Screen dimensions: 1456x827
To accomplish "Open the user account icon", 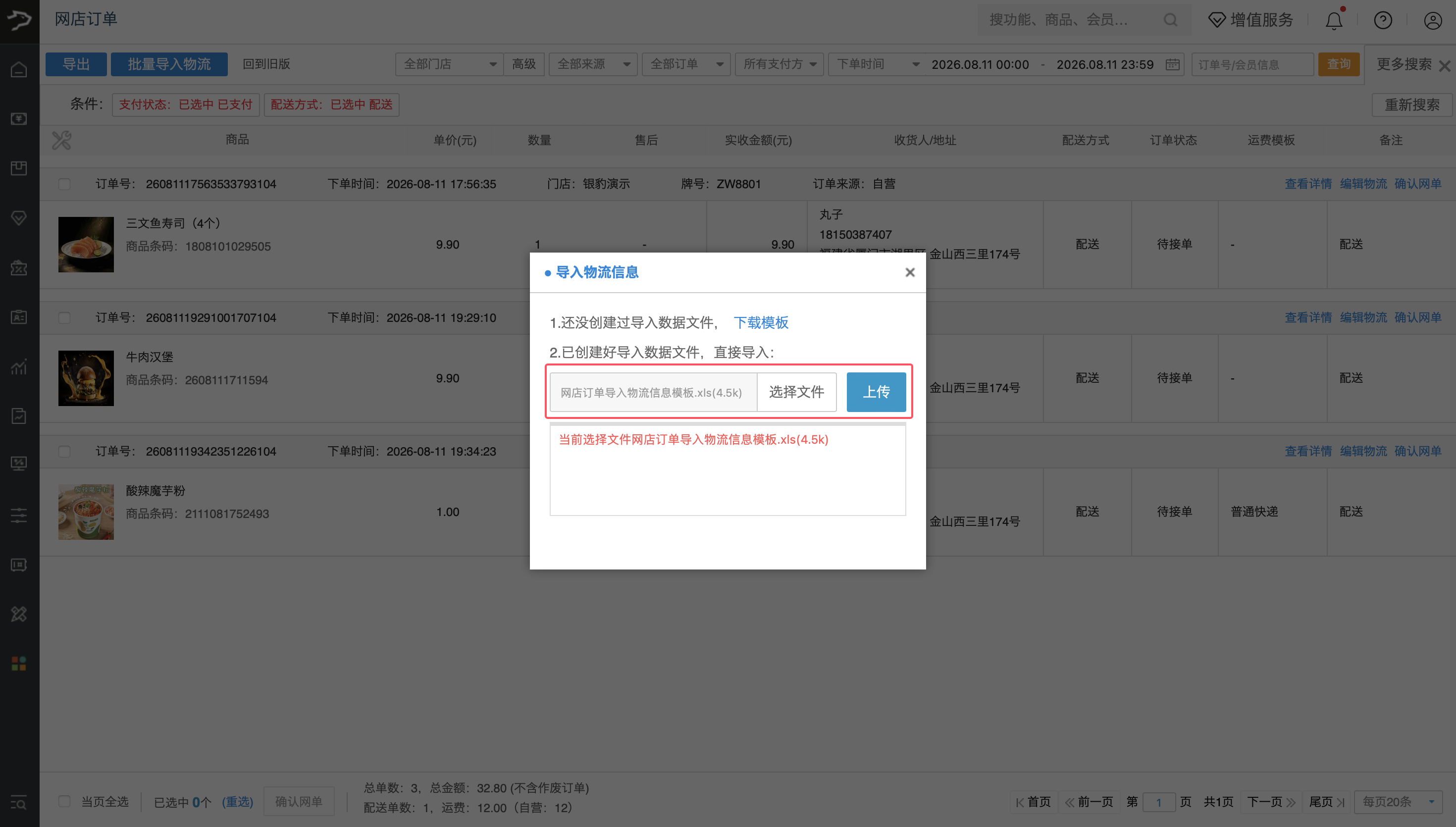I will (x=1433, y=20).
